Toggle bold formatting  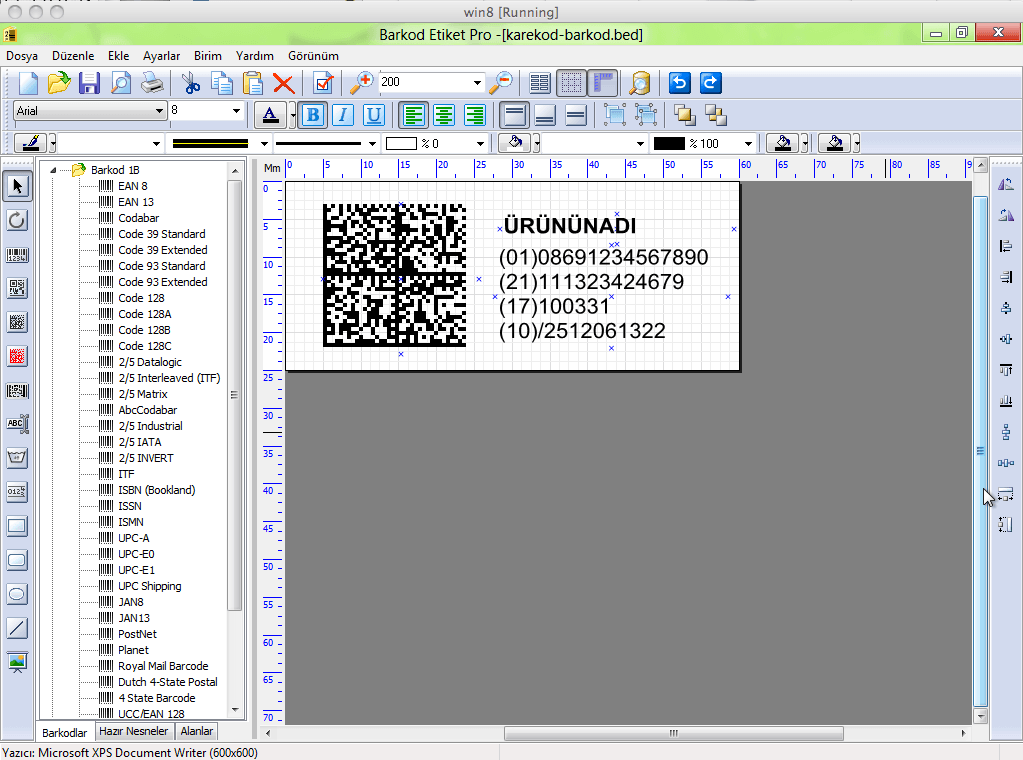313,115
